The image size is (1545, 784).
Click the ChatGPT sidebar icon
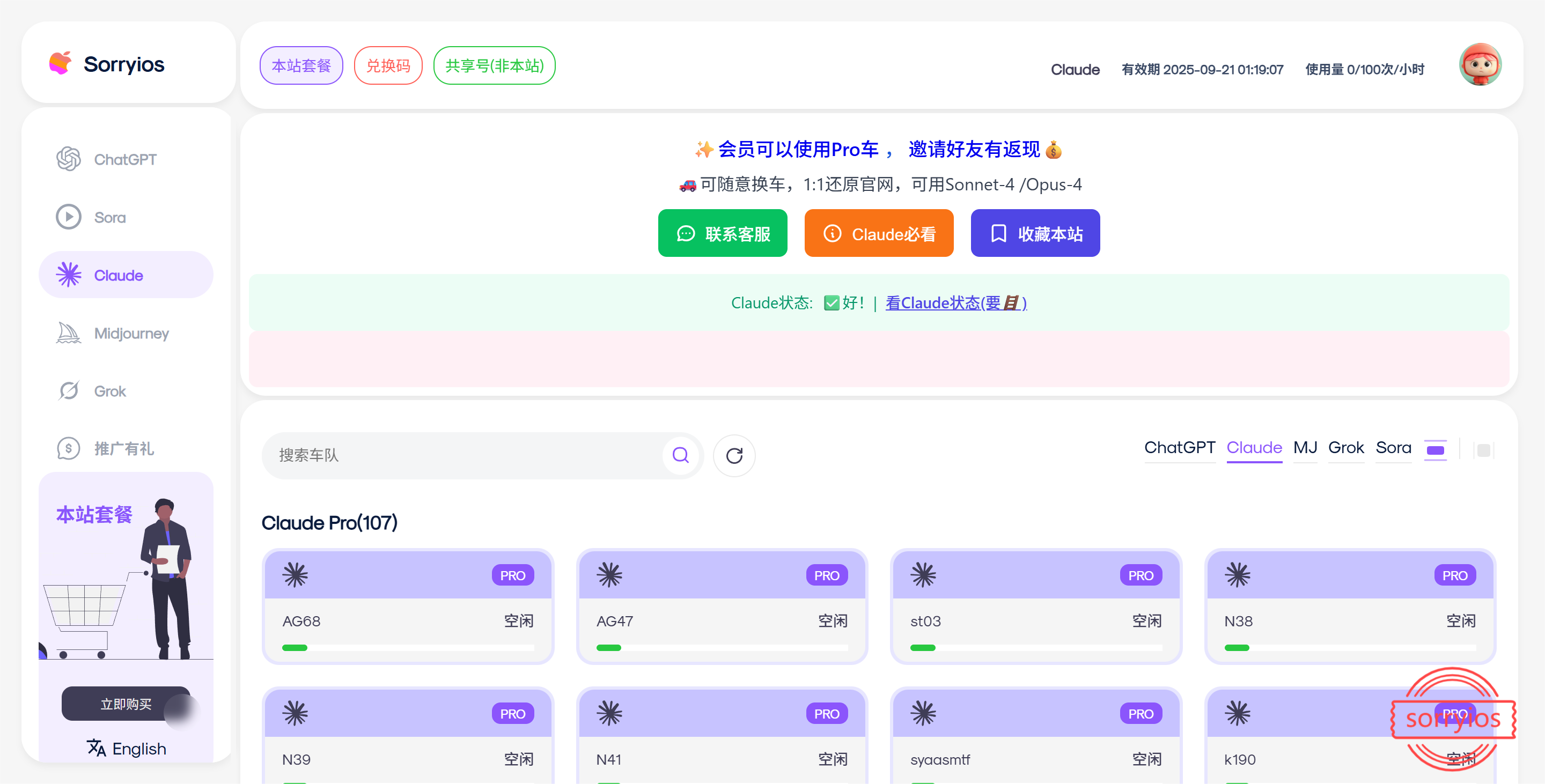(68, 159)
